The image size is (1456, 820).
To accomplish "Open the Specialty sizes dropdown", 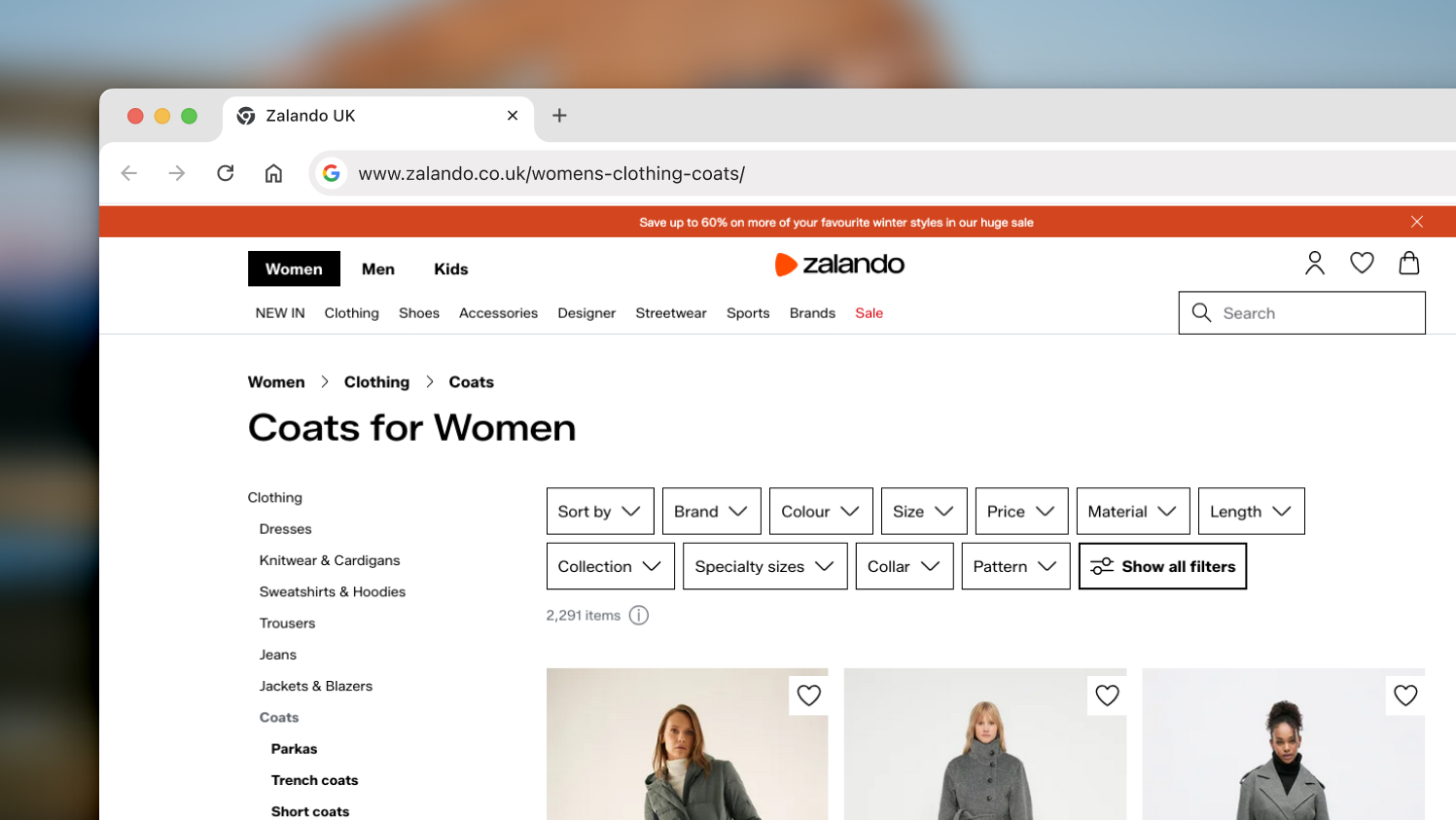I will [x=764, y=565].
